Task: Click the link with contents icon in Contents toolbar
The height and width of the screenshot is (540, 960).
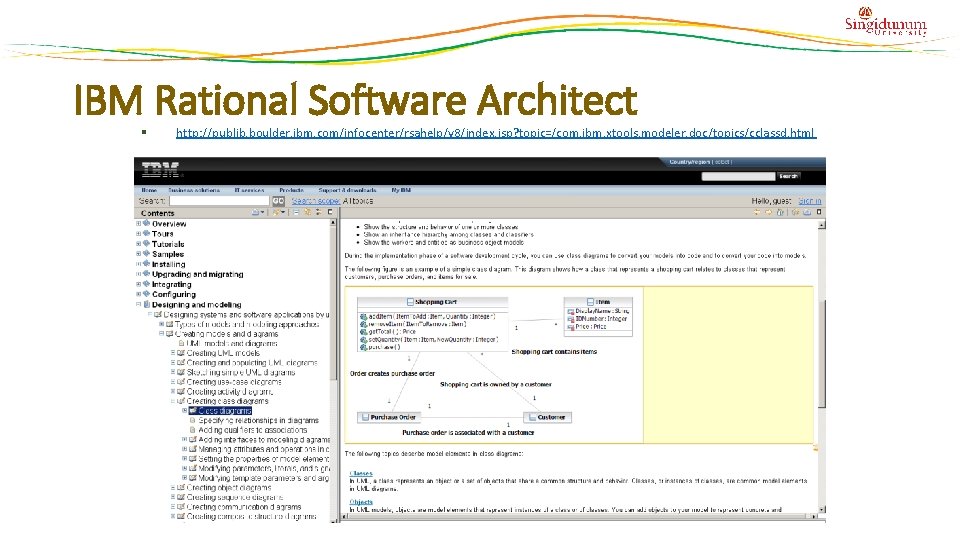Action: pos(307,212)
